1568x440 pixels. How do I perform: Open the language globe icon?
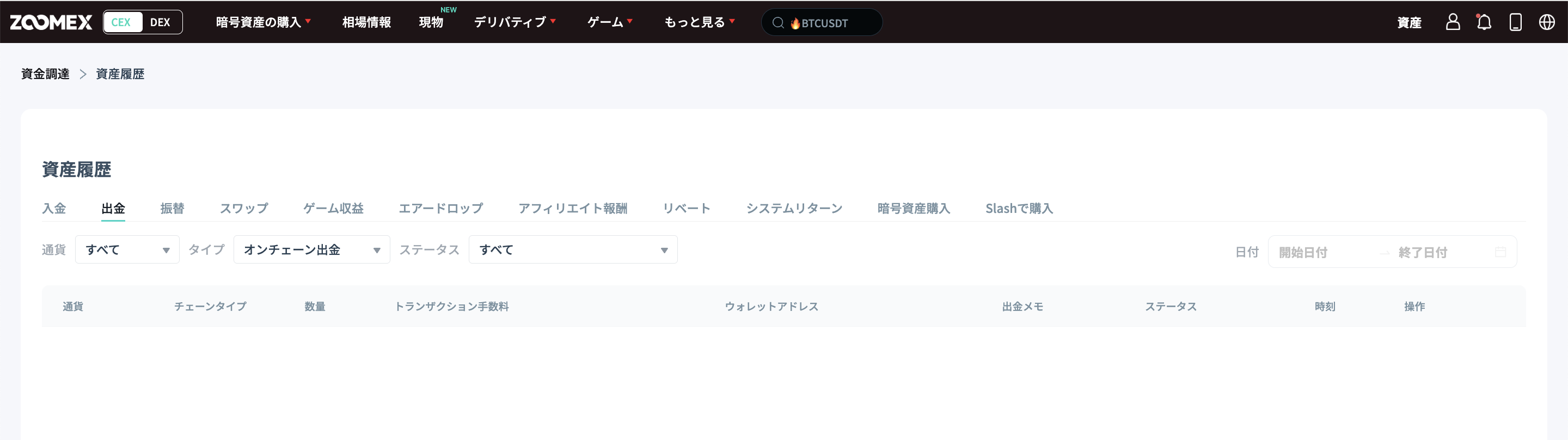pyautogui.click(x=1546, y=22)
